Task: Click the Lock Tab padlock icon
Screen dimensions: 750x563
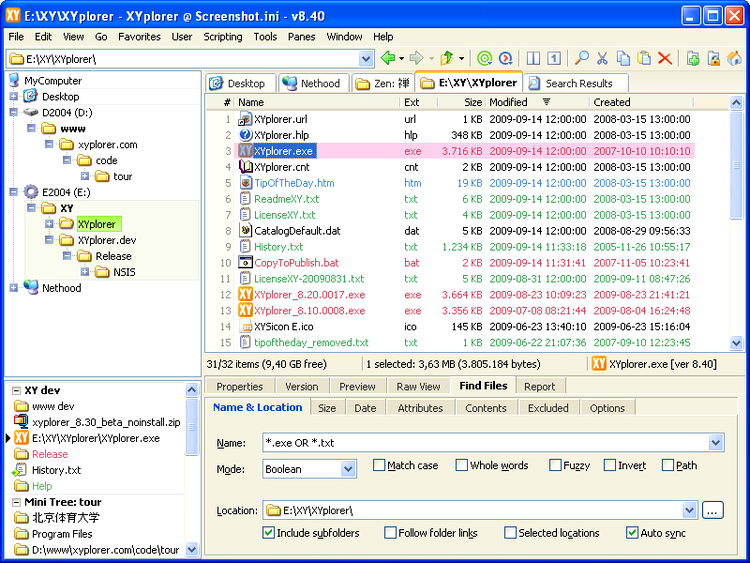Action: 714,58
